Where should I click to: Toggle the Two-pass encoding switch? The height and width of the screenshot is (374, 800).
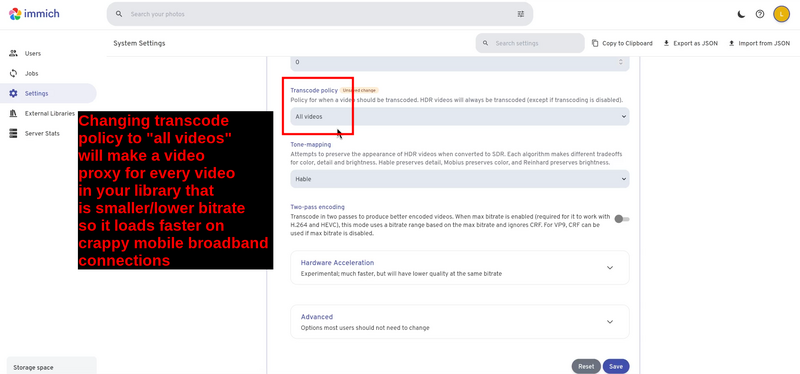(x=622, y=219)
